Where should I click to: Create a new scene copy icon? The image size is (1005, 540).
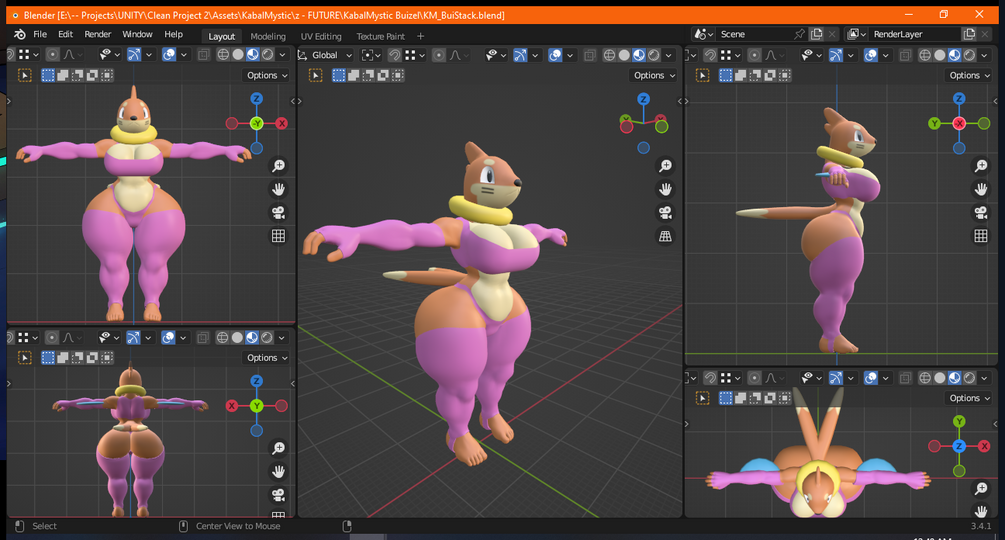816,35
